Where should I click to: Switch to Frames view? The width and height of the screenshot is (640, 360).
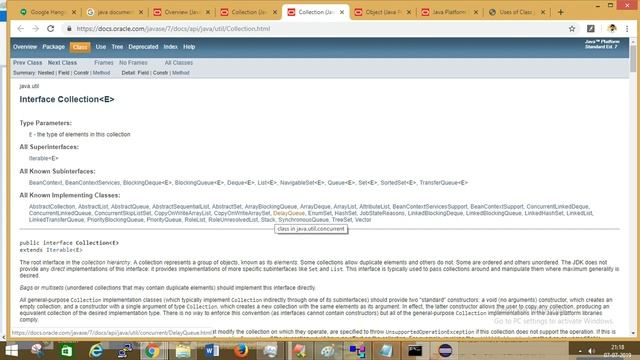(104, 63)
